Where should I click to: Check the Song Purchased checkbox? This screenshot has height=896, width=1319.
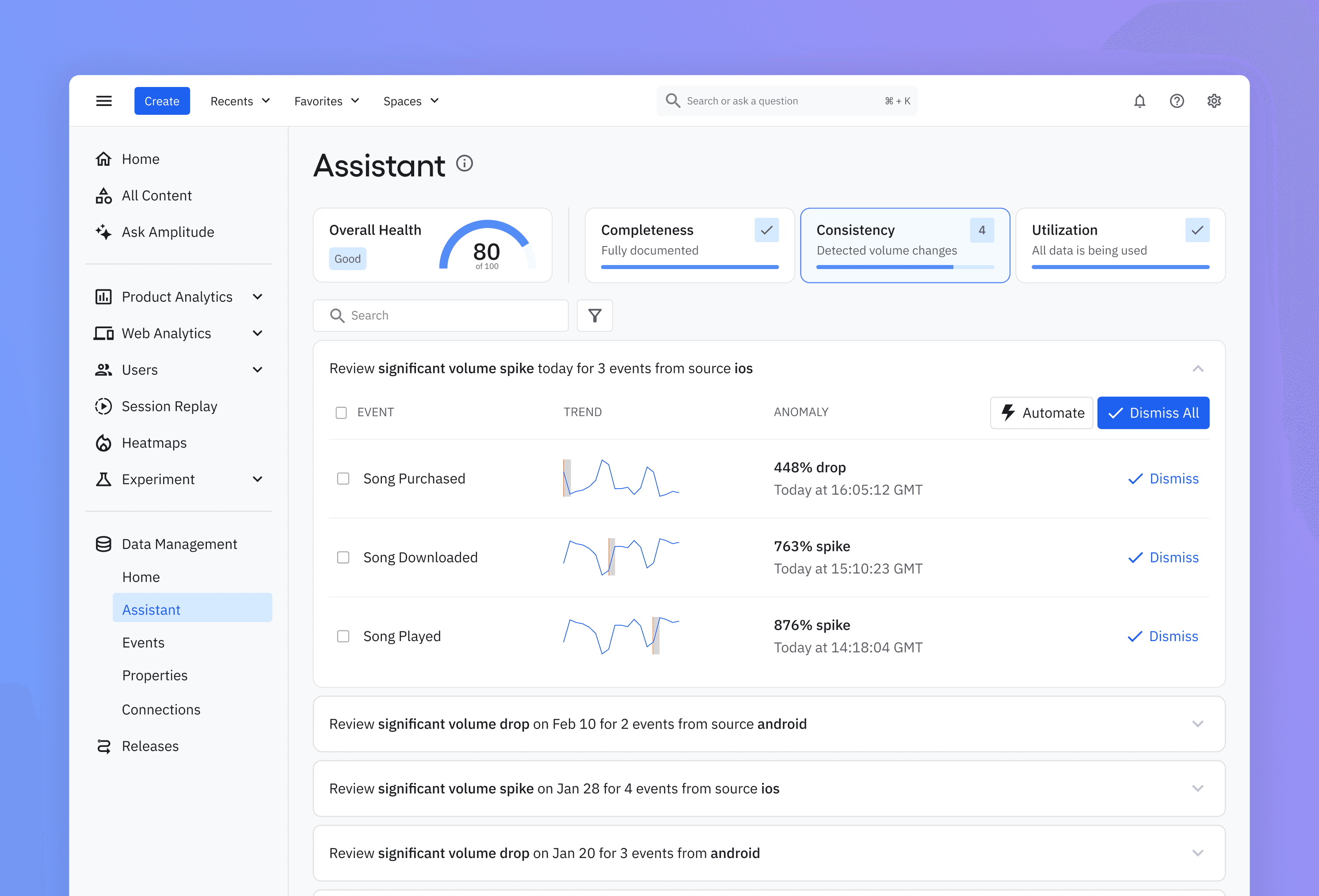point(343,478)
